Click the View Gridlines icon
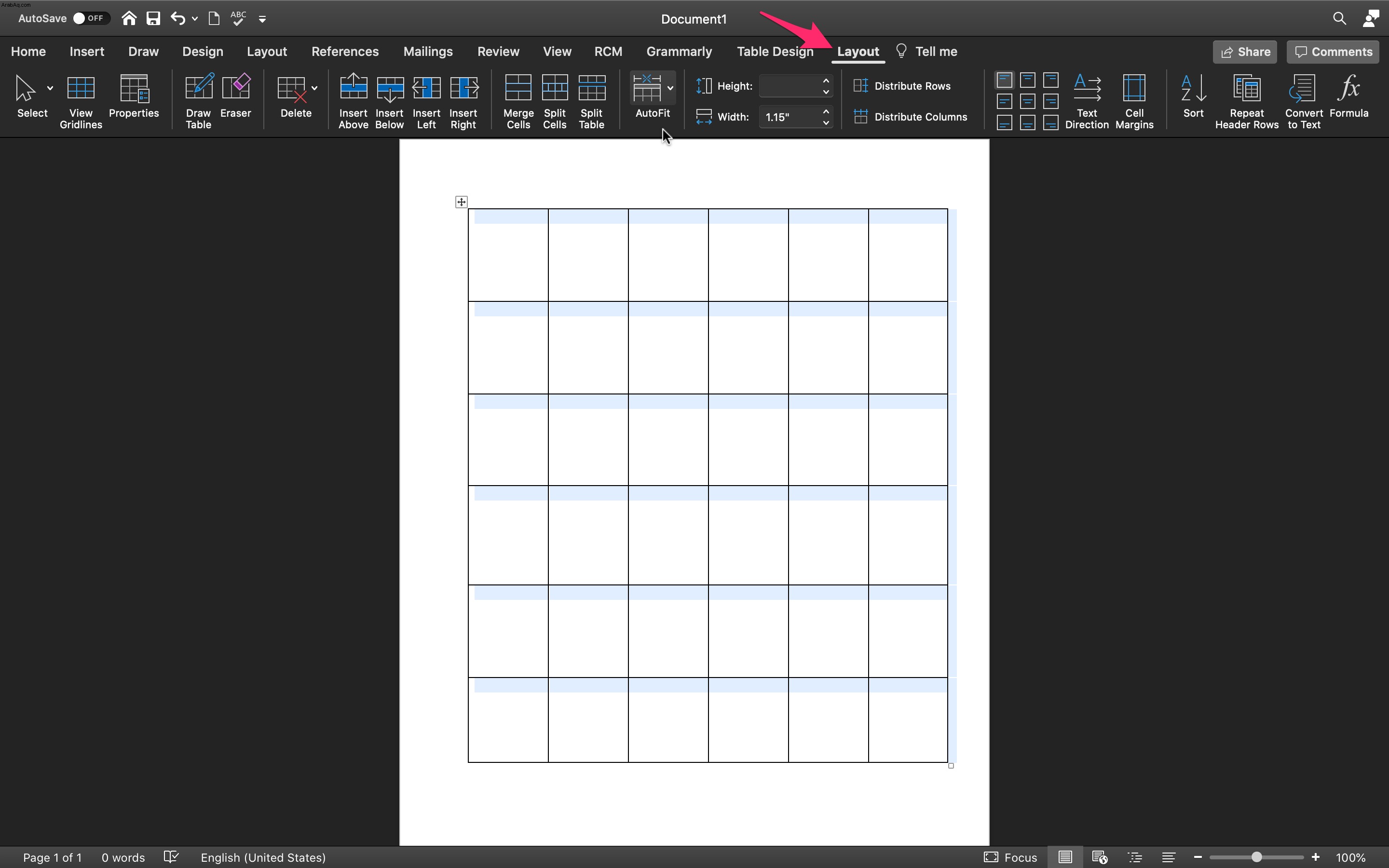Viewport: 1389px width, 868px height. point(81,88)
